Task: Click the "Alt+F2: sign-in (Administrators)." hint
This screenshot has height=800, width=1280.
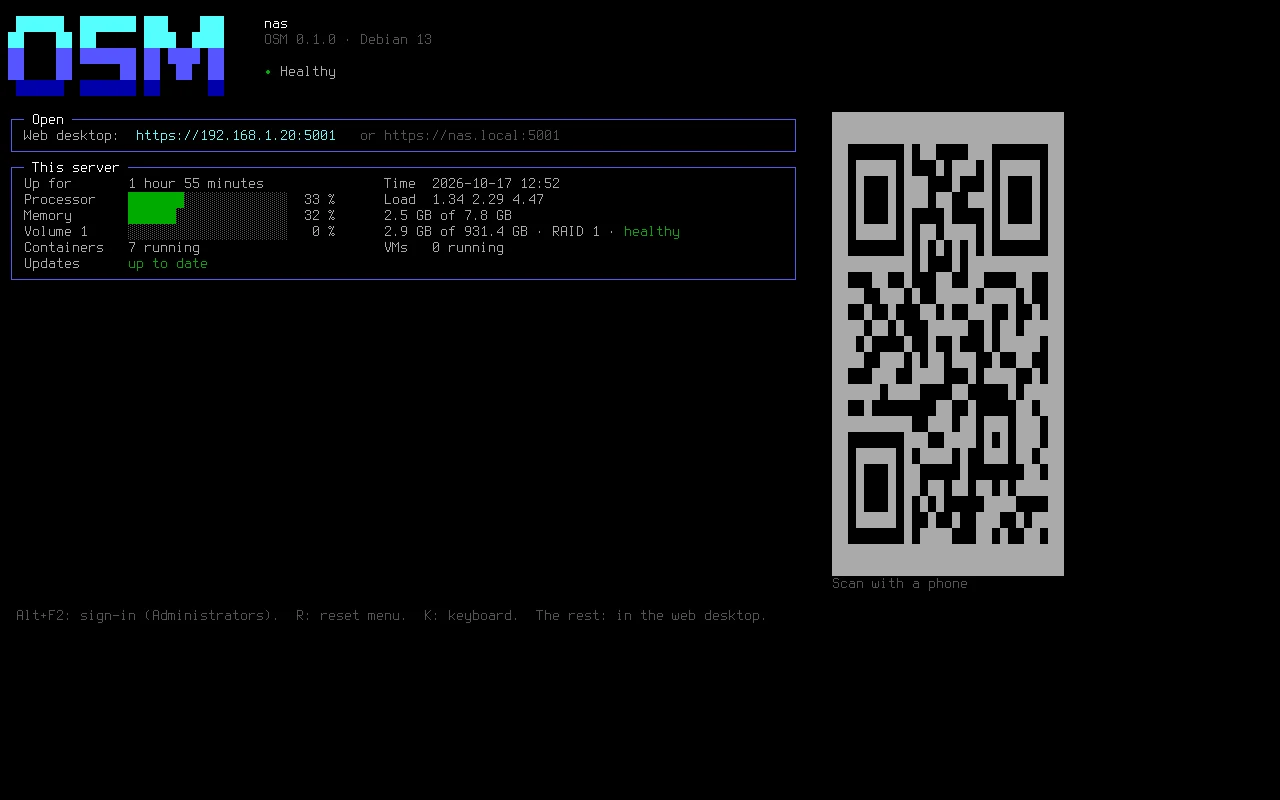Action: pos(148,616)
